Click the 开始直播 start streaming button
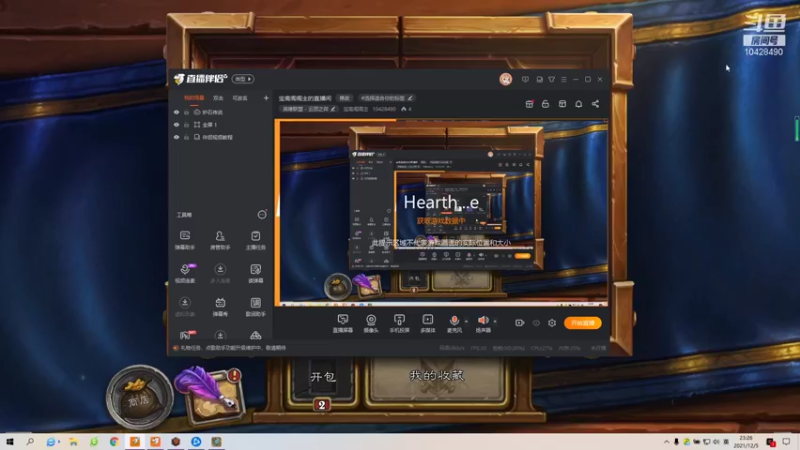The width and height of the screenshot is (800, 450). [583, 323]
